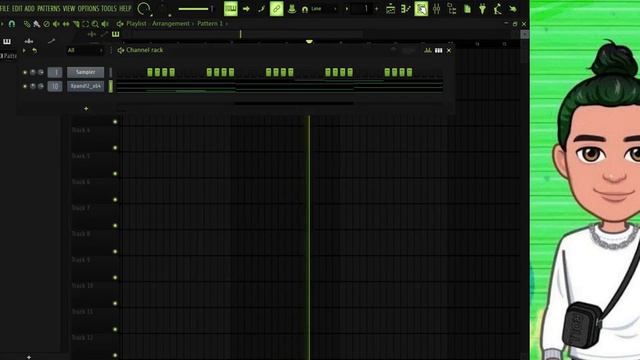Screen dimensions: 640x360
Task: Click Pattern 1 in the playlist breadcrumb
Action: pos(210,24)
